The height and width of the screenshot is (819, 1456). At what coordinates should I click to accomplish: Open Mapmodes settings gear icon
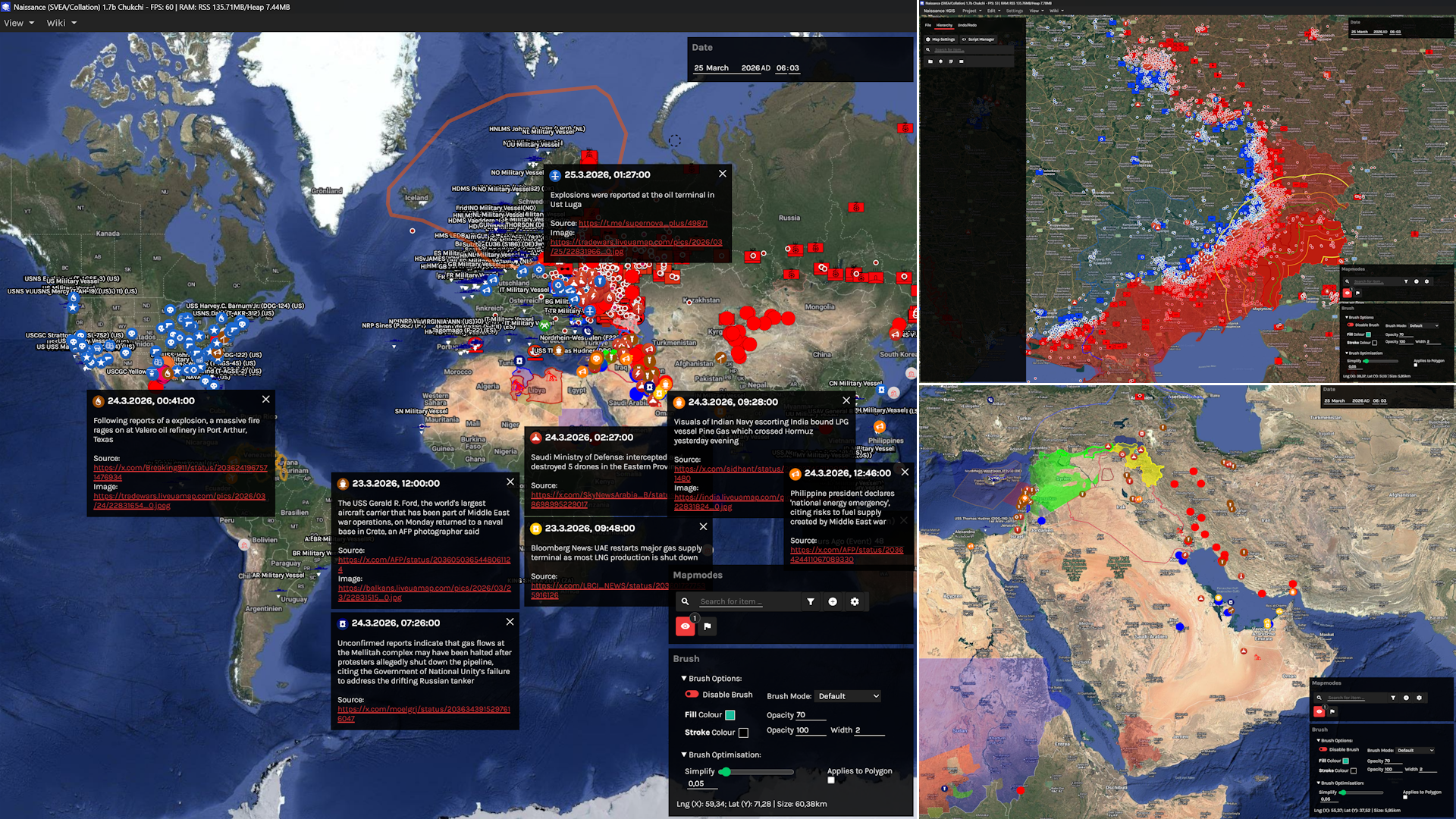855,601
